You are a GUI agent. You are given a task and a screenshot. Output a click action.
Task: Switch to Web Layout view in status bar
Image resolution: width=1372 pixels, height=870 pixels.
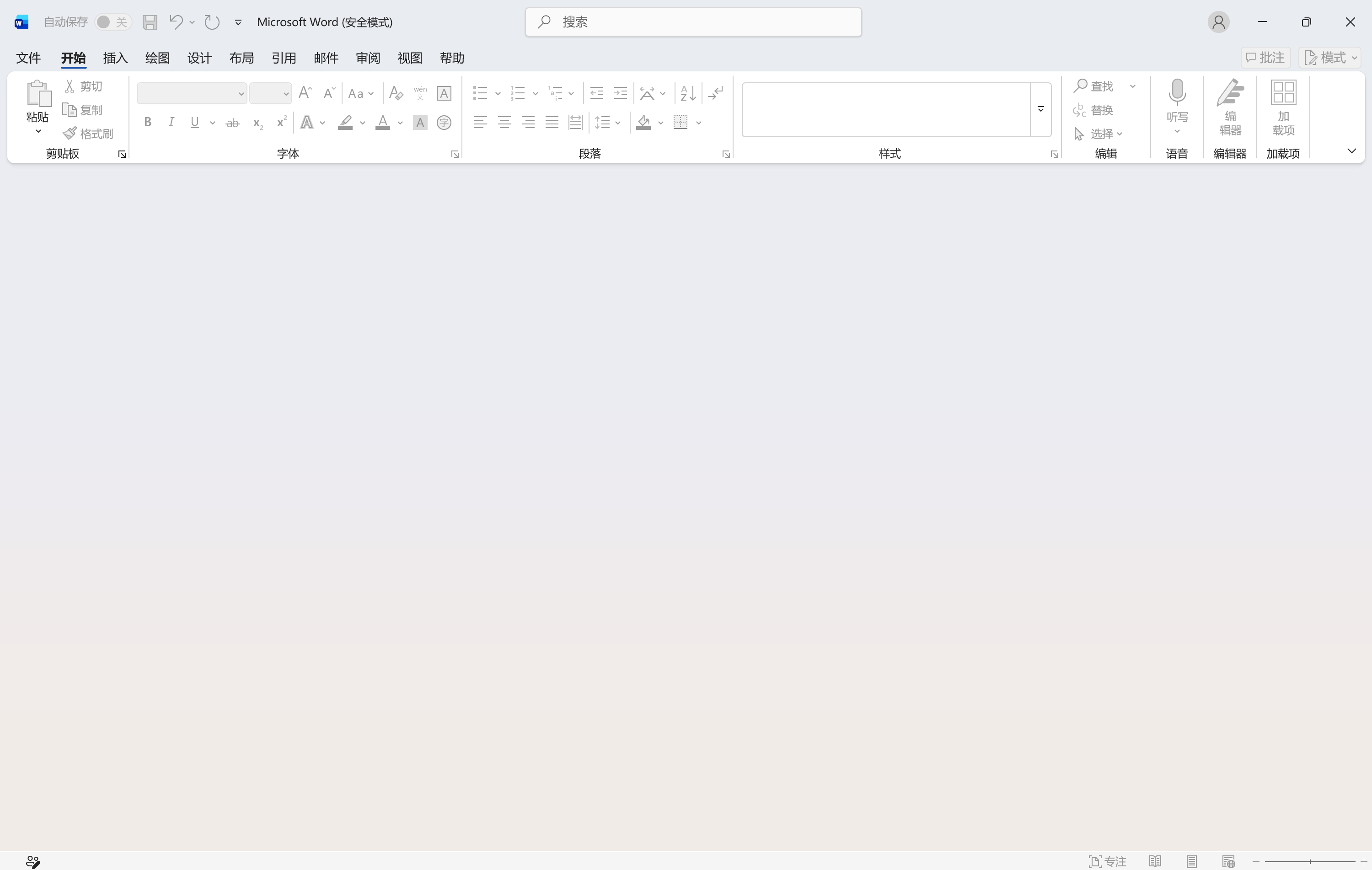tap(1228, 861)
